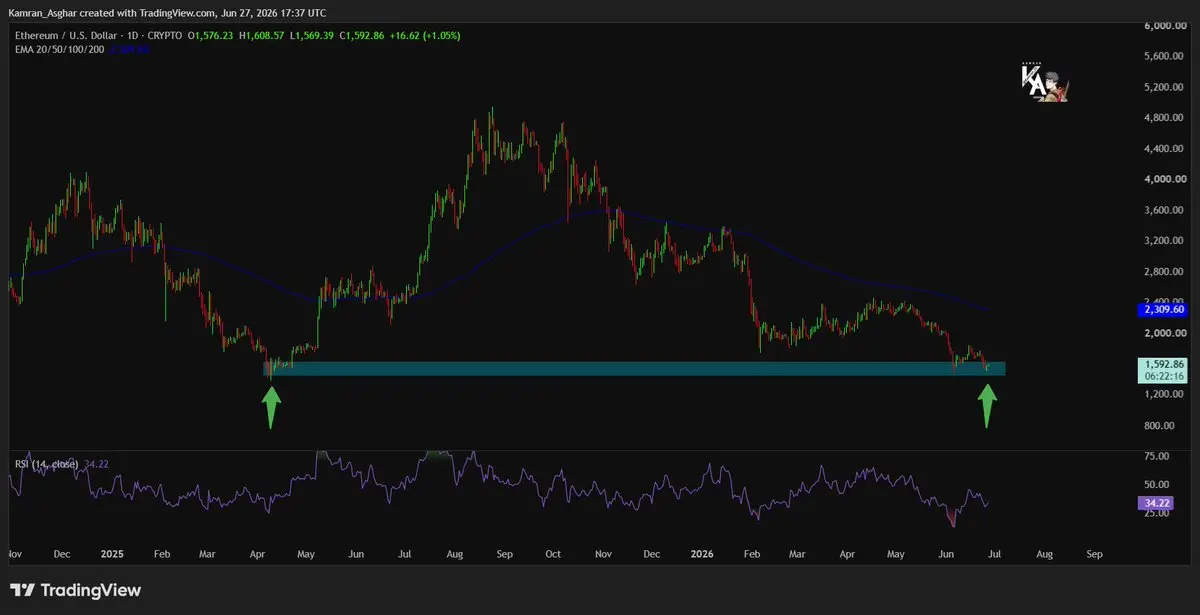
Task: Click the 4,000.00 price axis label
Action: 1165,180
